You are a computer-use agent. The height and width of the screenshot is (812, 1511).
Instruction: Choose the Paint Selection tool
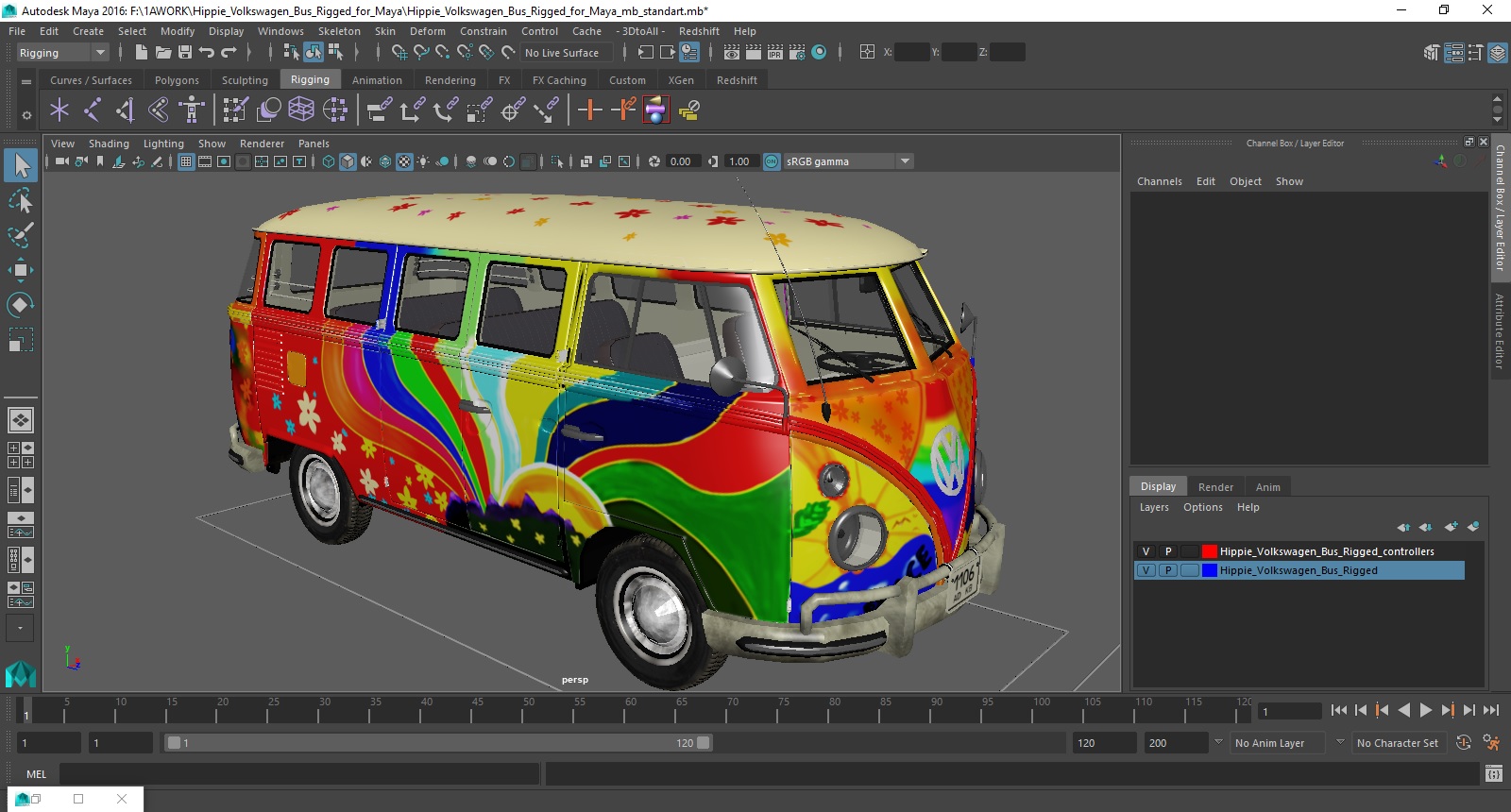pos(21,234)
